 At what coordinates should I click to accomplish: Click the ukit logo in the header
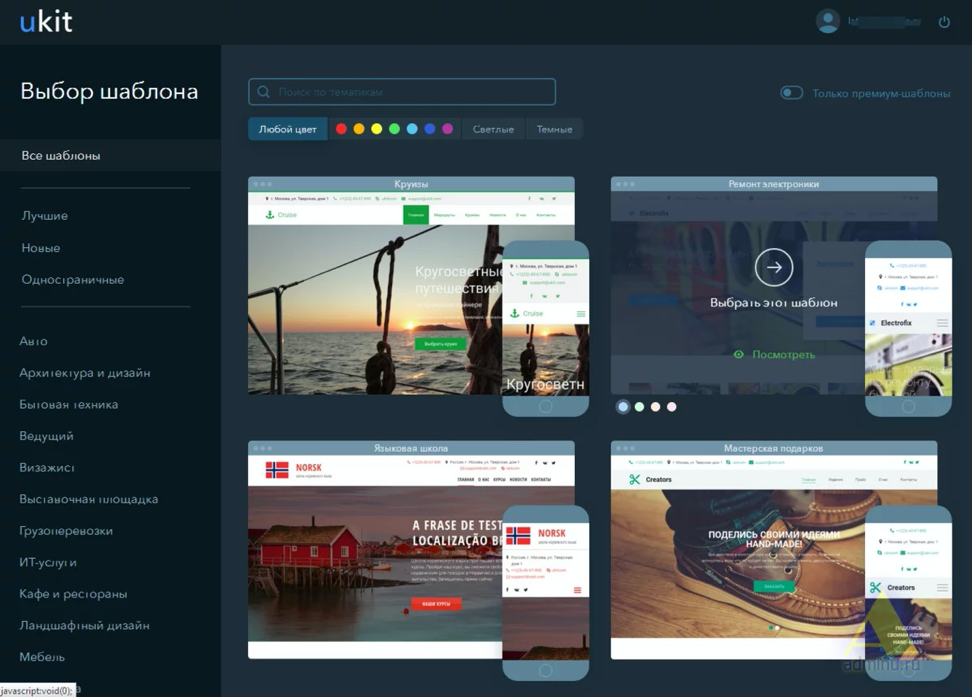point(47,21)
